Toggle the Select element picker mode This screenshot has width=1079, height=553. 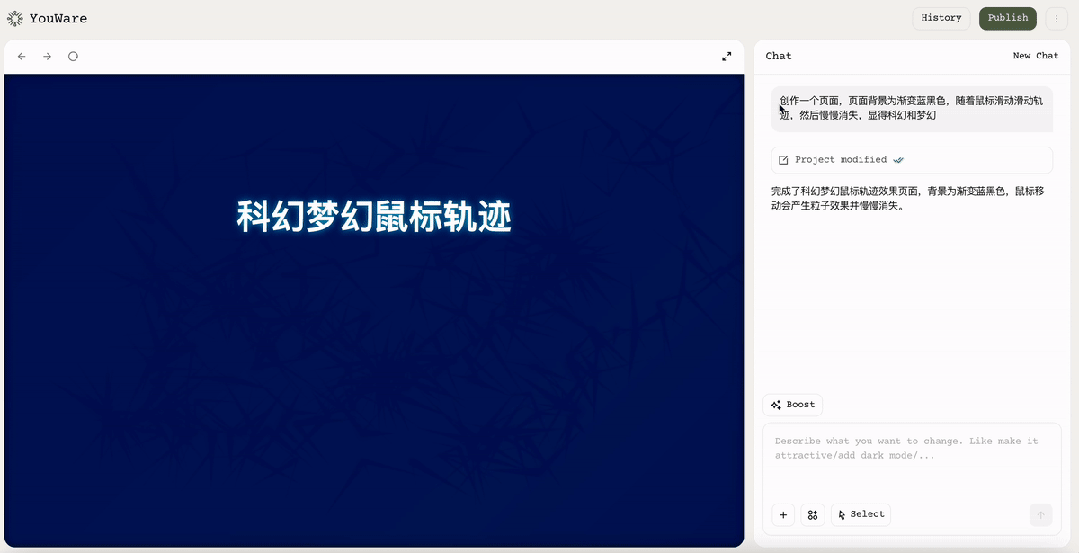coord(861,515)
